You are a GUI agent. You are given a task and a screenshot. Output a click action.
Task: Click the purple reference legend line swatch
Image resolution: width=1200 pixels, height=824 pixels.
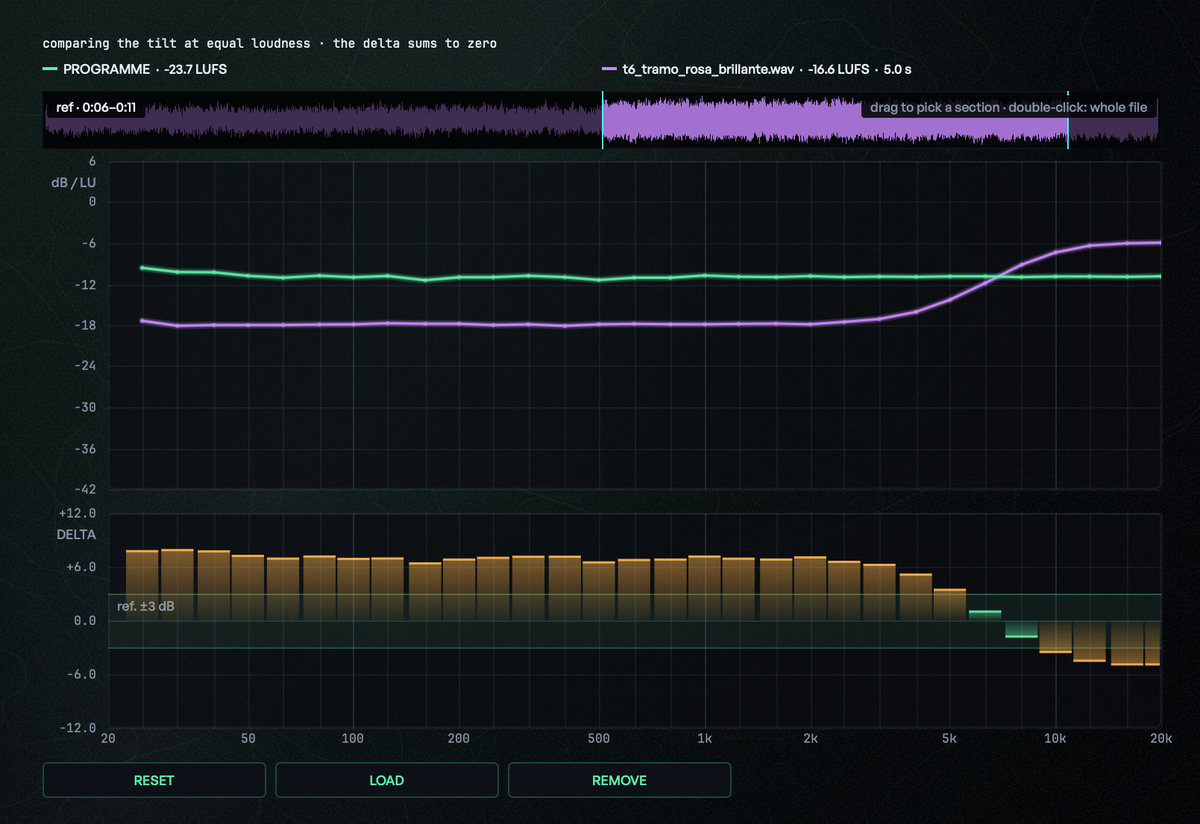coord(609,70)
